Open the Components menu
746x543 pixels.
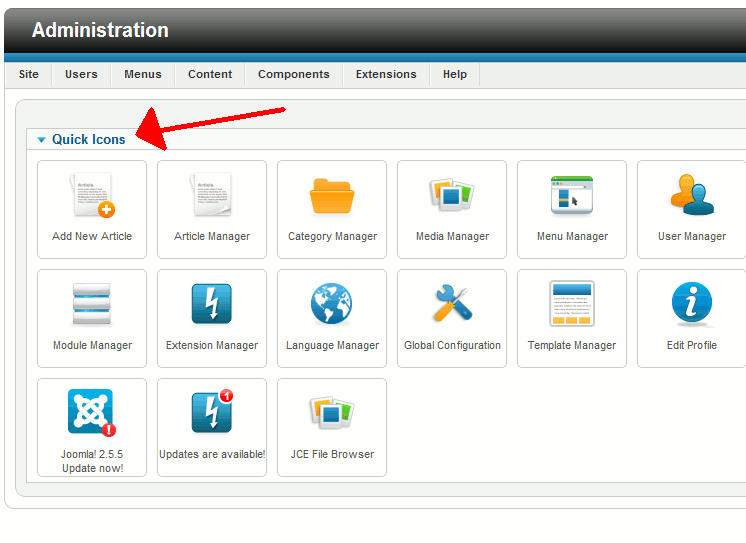click(x=293, y=74)
